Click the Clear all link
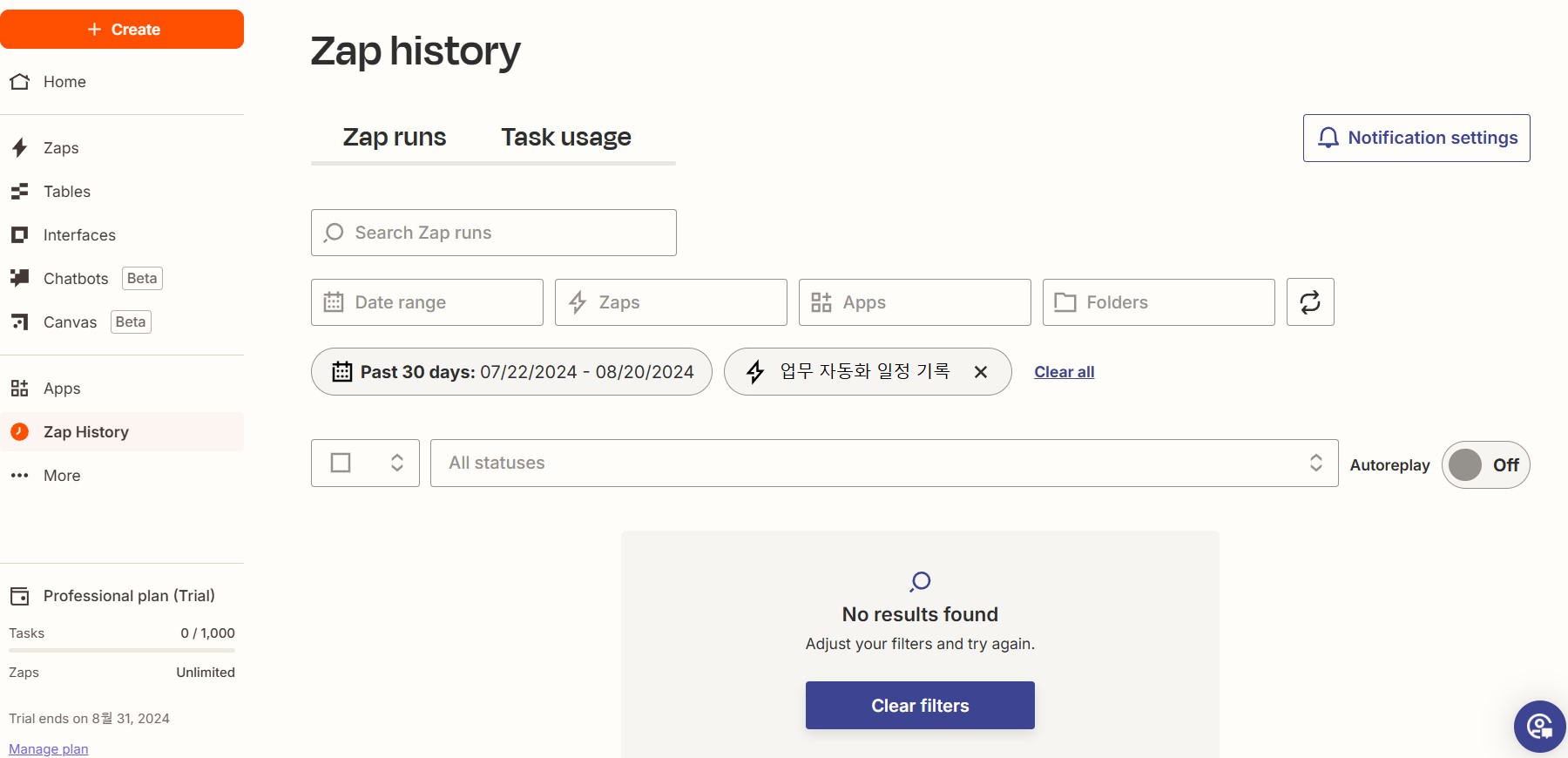The height and width of the screenshot is (758, 1568). click(x=1064, y=372)
